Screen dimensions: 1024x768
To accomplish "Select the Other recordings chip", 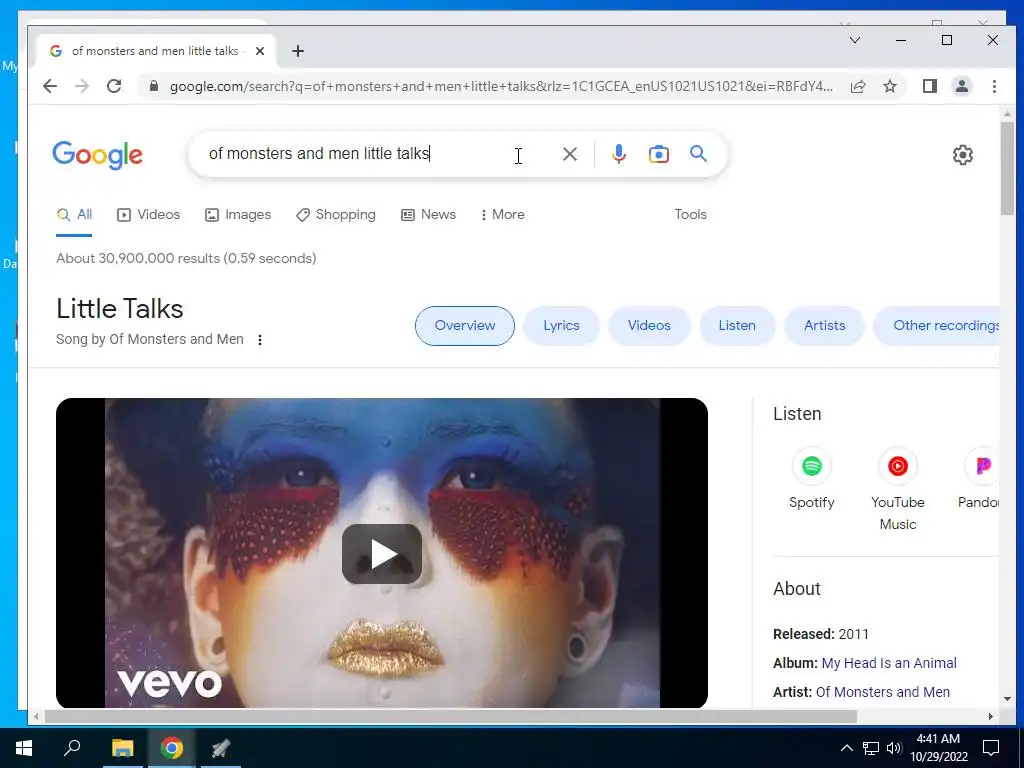I will click(x=936, y=326).
